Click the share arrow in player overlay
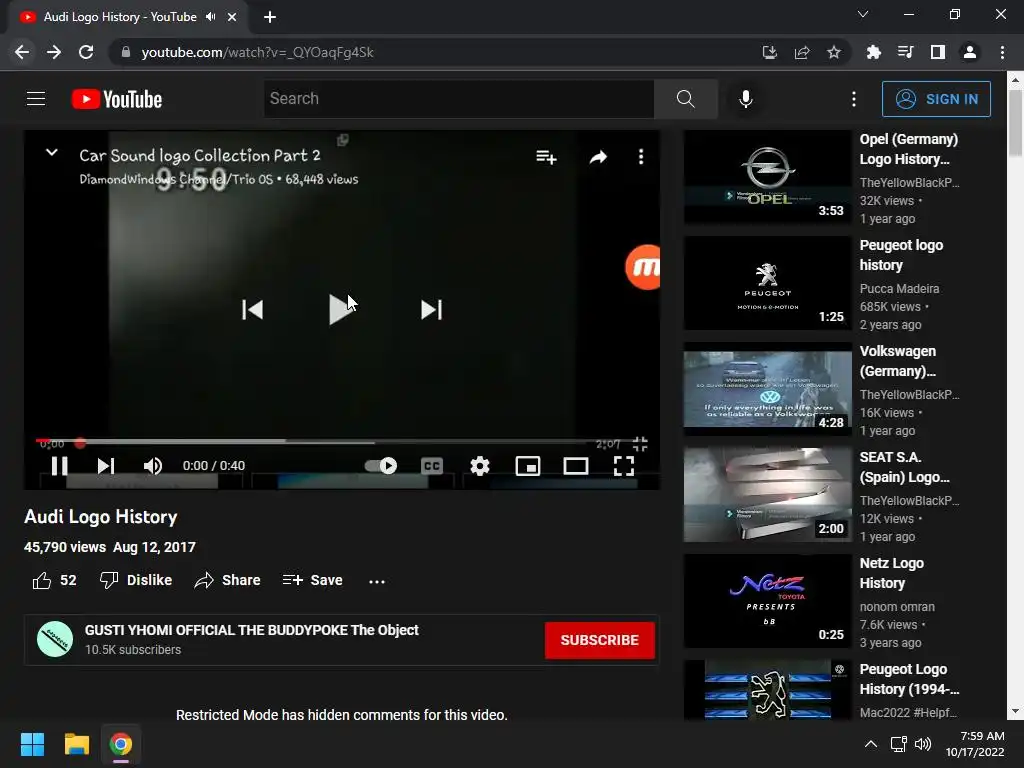The height and width of the screenshot is (768, 1024). pyautogui.click(x=598, y=157)
